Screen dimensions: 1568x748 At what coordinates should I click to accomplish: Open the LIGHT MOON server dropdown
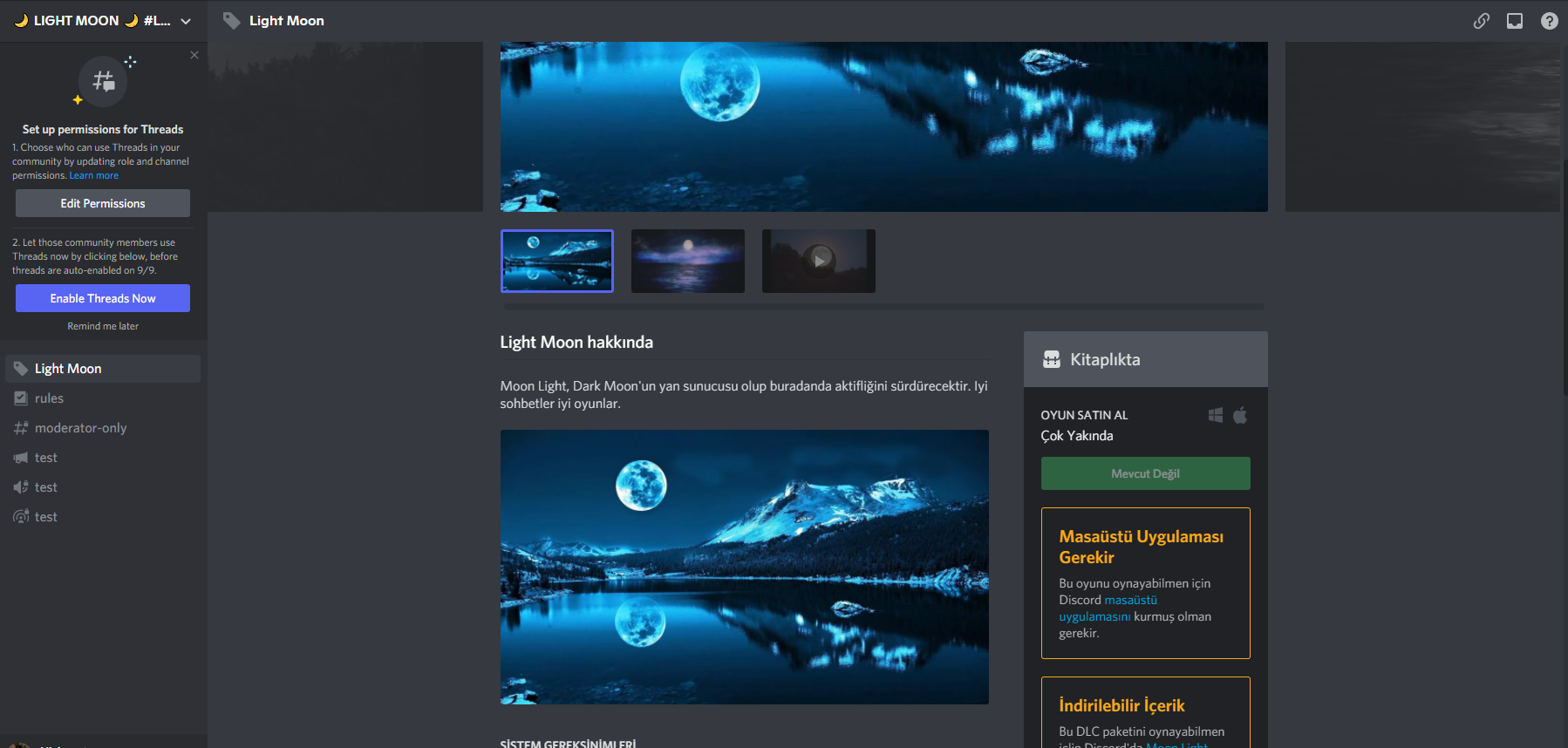(103, 21)
